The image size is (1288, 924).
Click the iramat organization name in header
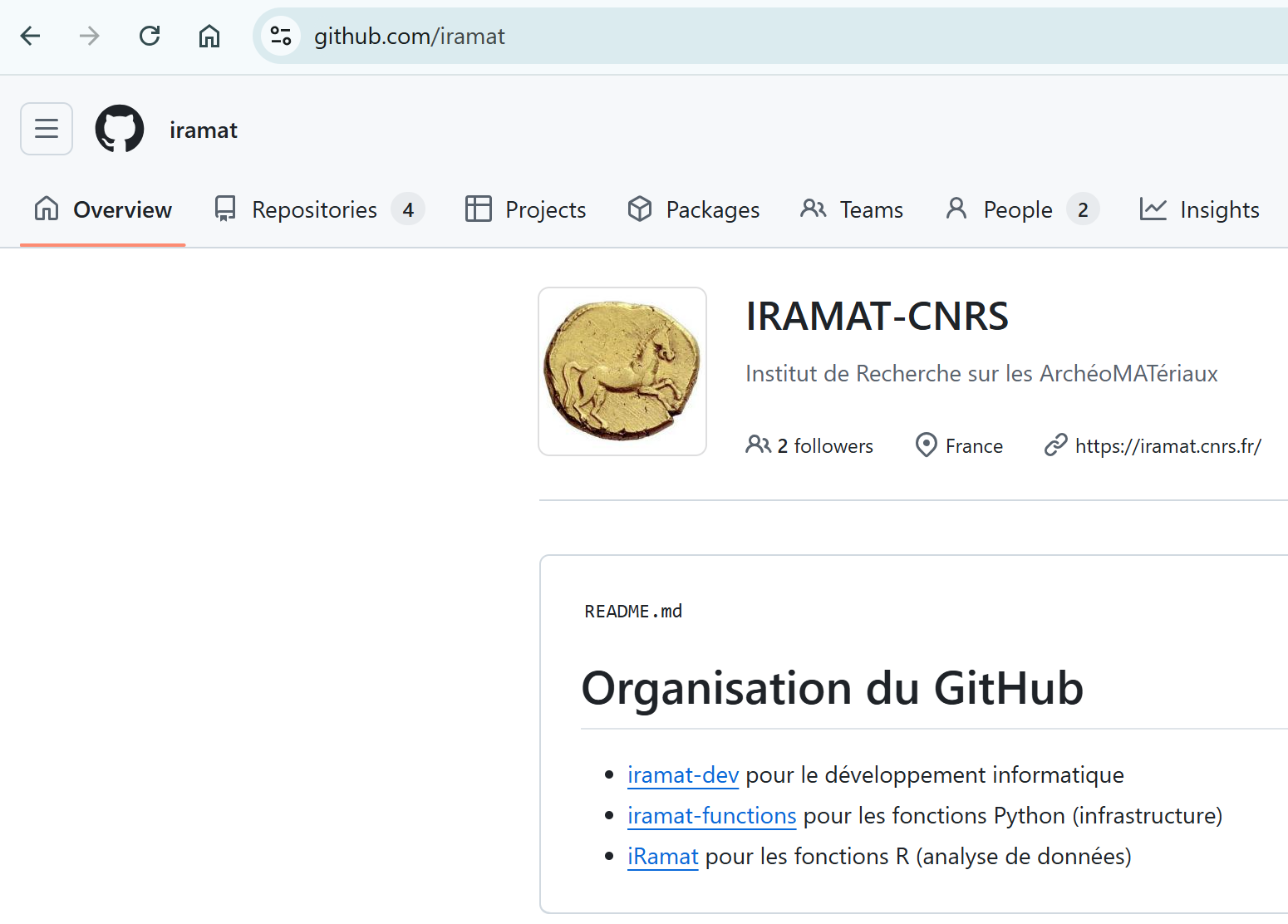click(204, 130)
